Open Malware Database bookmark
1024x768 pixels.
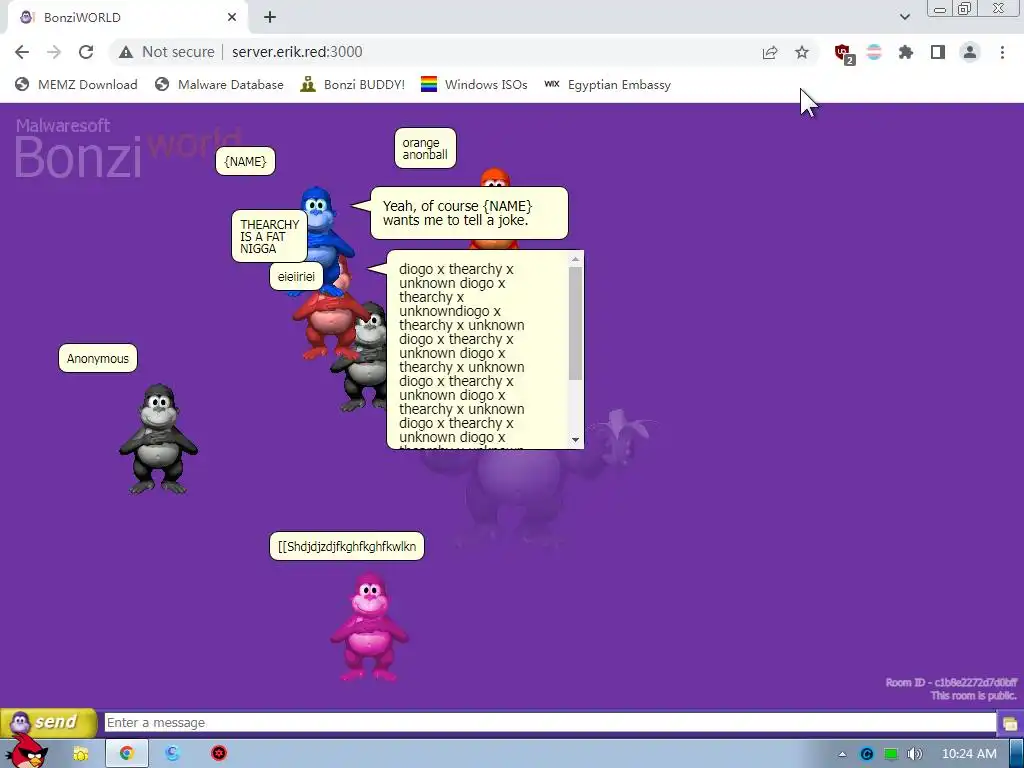[x=219, y=85]
